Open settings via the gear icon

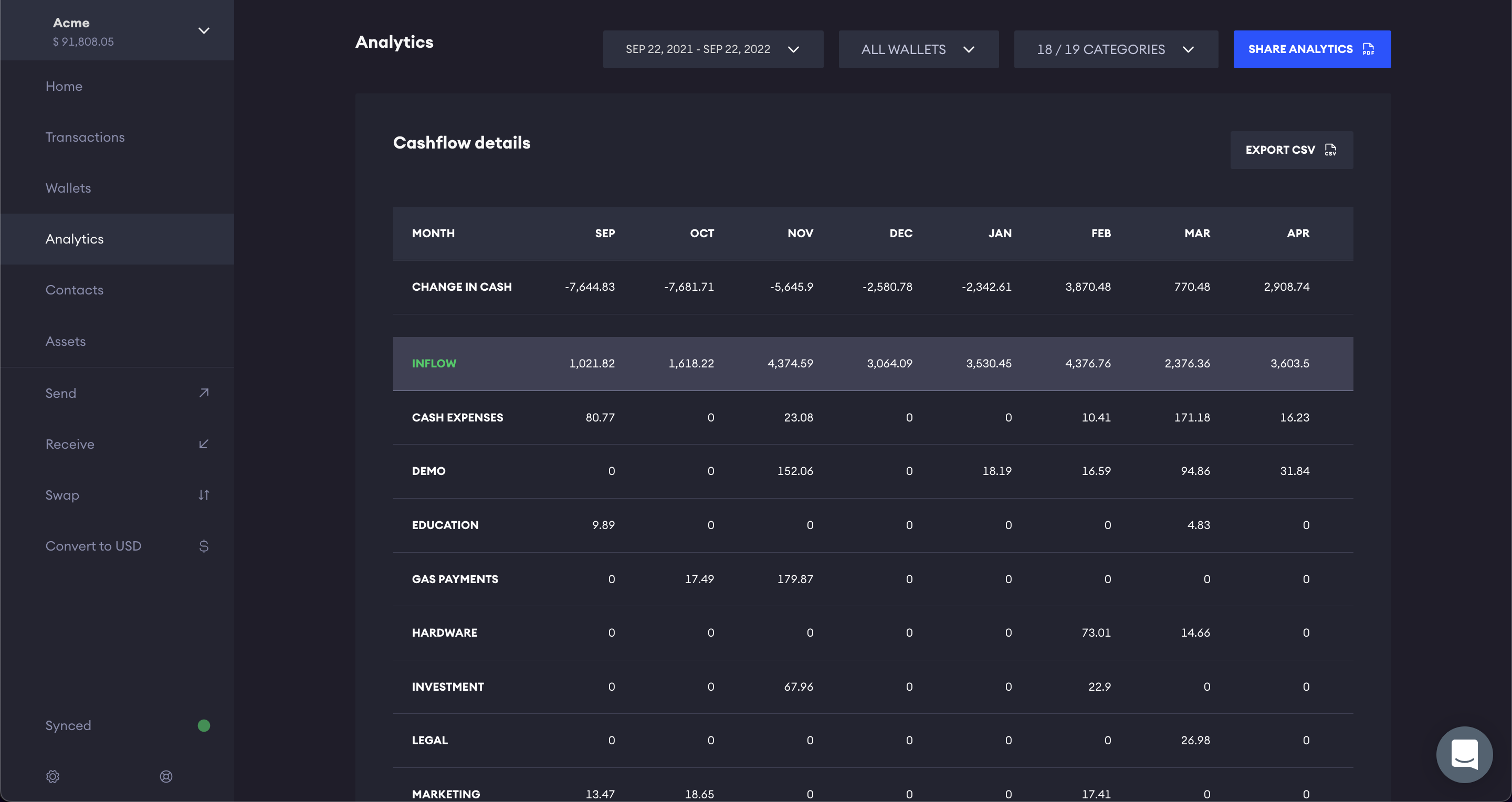pyautogui.click(x=53, y=776)
